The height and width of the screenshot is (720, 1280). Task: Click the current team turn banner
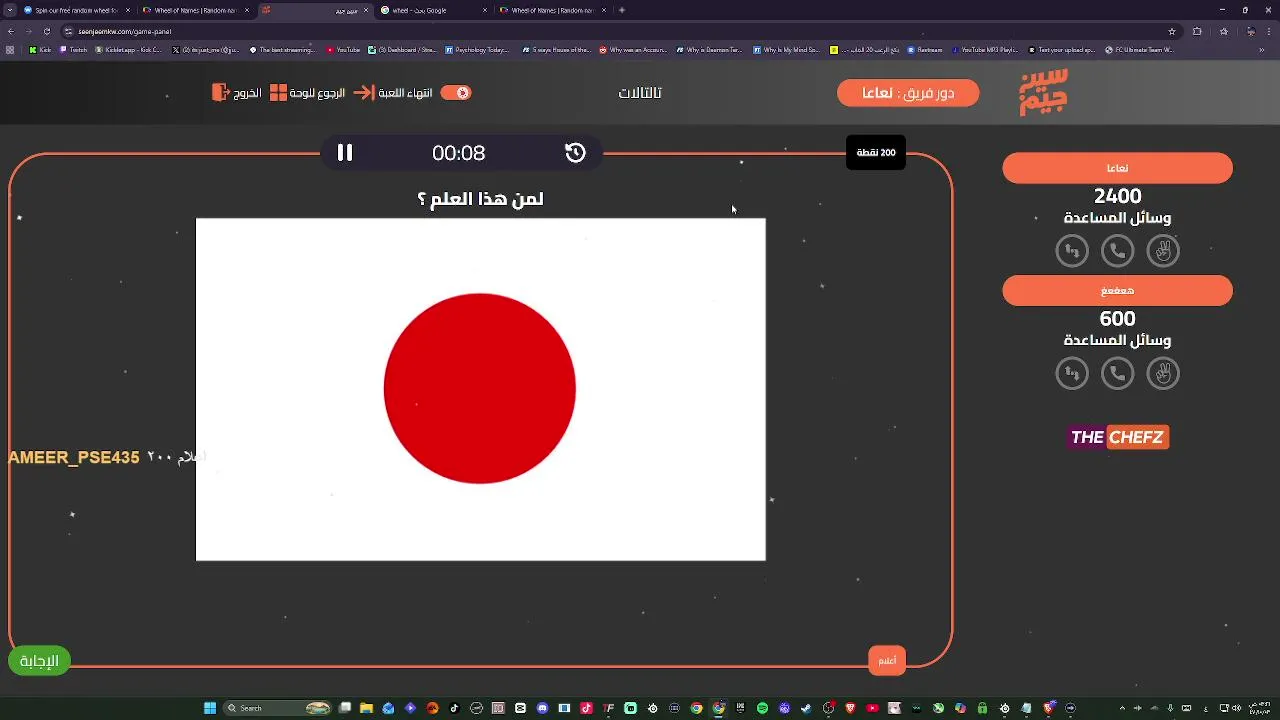pos(908,93)
